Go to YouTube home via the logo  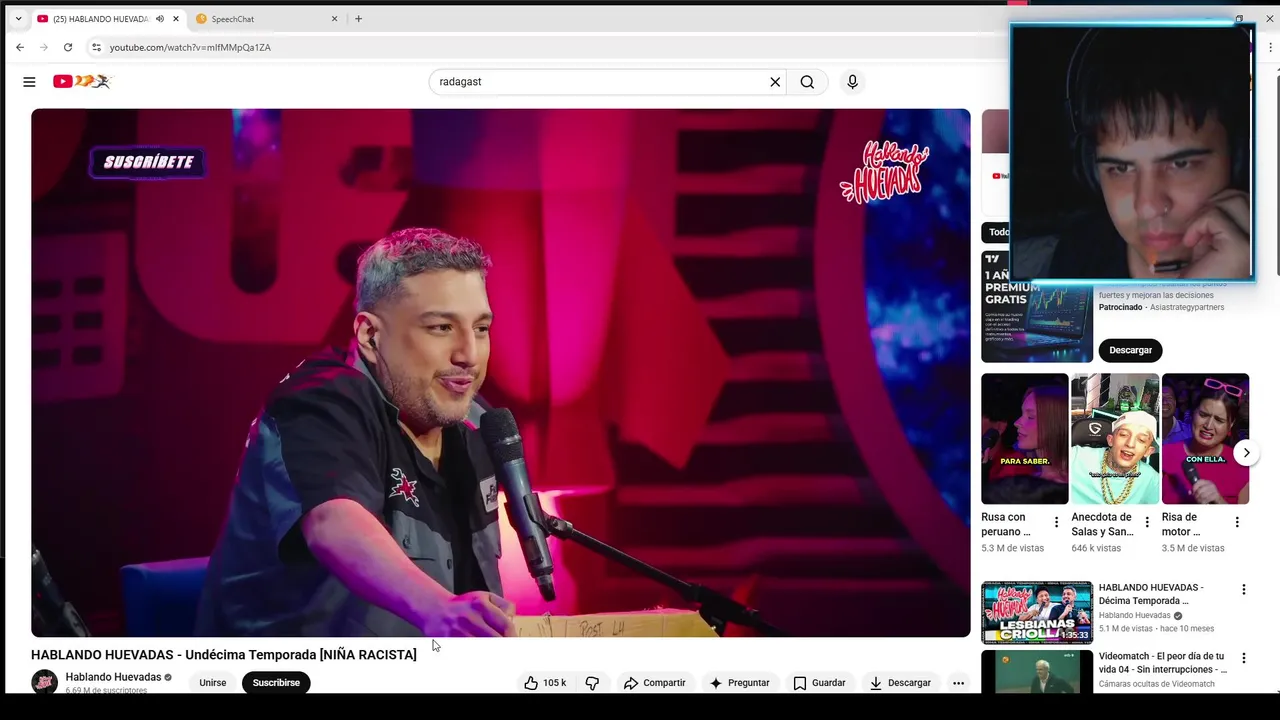pos(81,82)
